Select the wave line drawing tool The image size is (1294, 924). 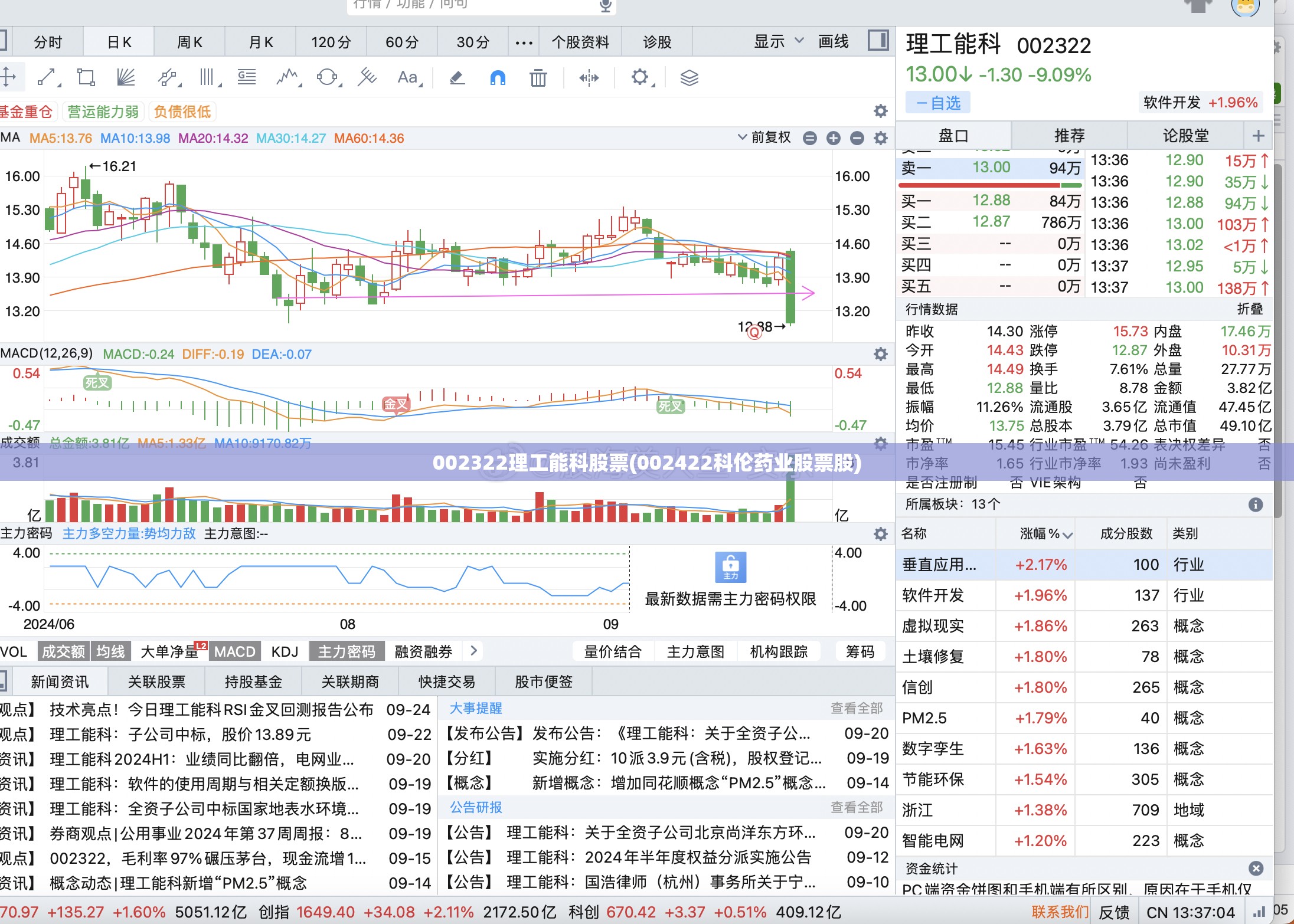click(288, 77)
